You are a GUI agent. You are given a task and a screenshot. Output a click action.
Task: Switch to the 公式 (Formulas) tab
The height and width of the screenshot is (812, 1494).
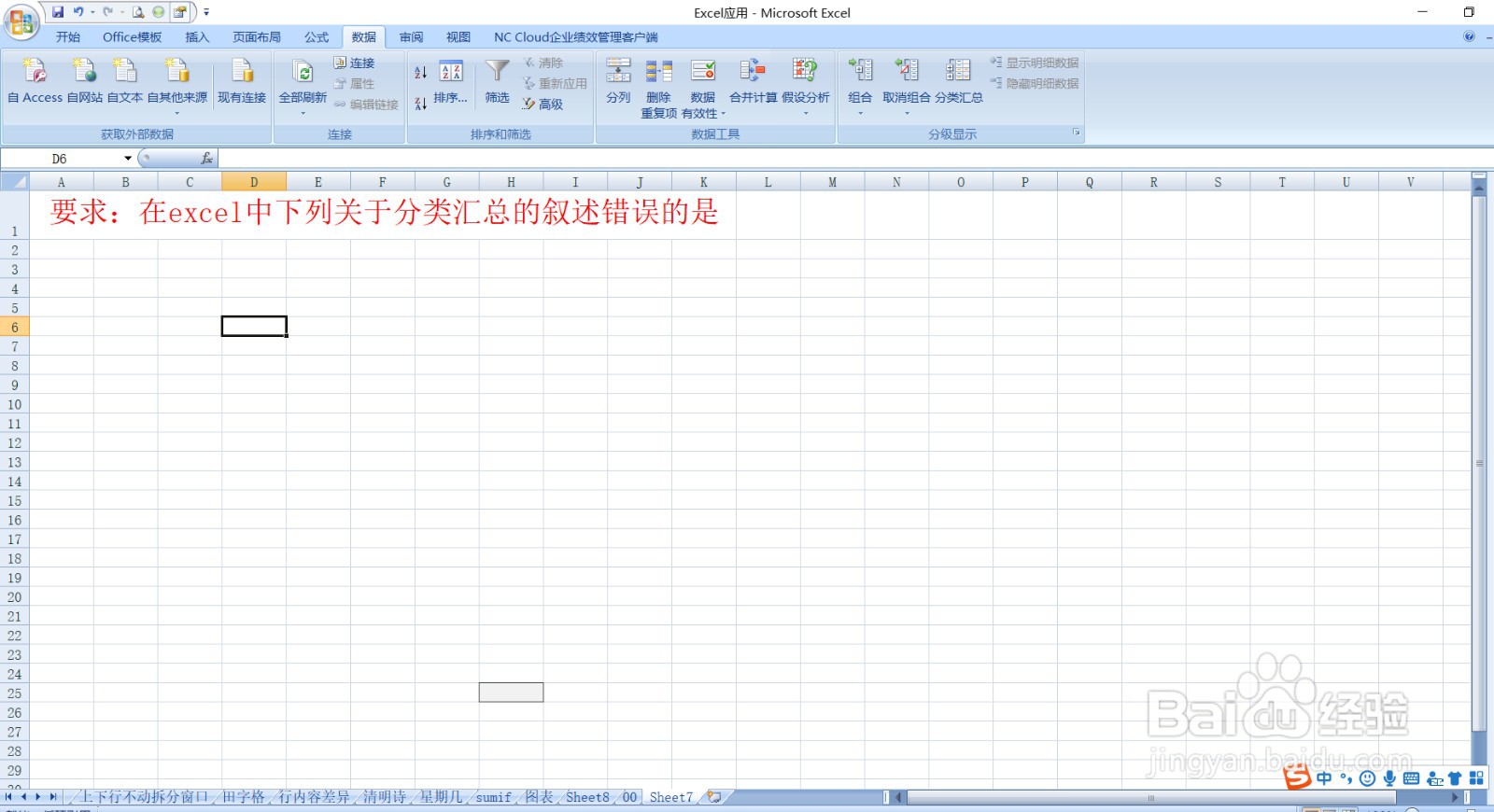point(317,37)
